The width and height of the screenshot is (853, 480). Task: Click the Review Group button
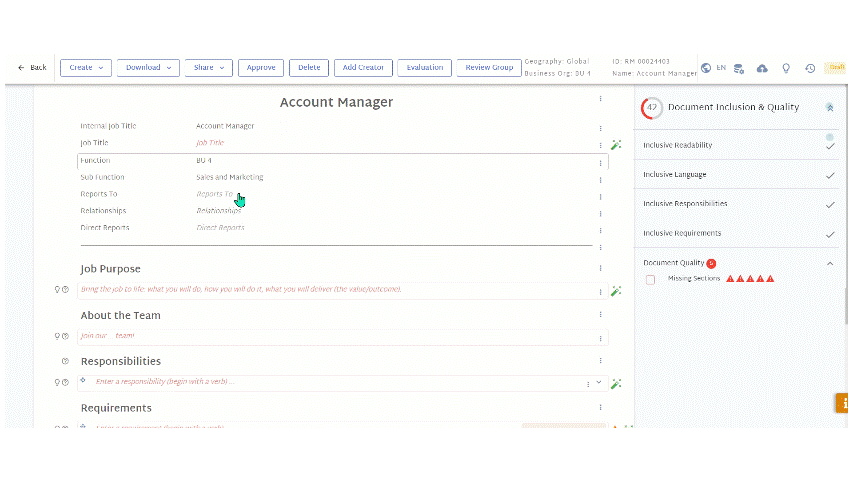point(489,67)
